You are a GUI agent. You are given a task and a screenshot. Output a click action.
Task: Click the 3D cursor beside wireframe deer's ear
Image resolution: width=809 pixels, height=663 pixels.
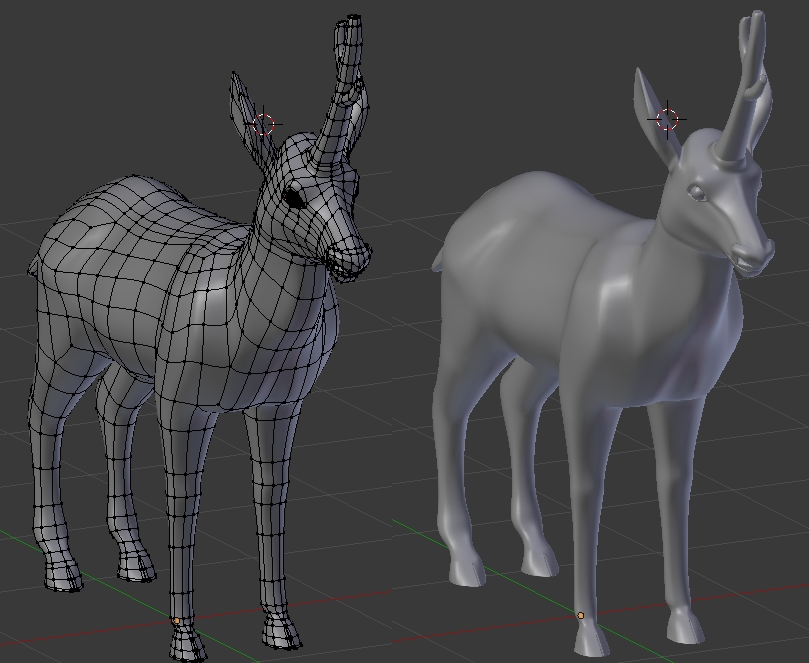point(264,124)
